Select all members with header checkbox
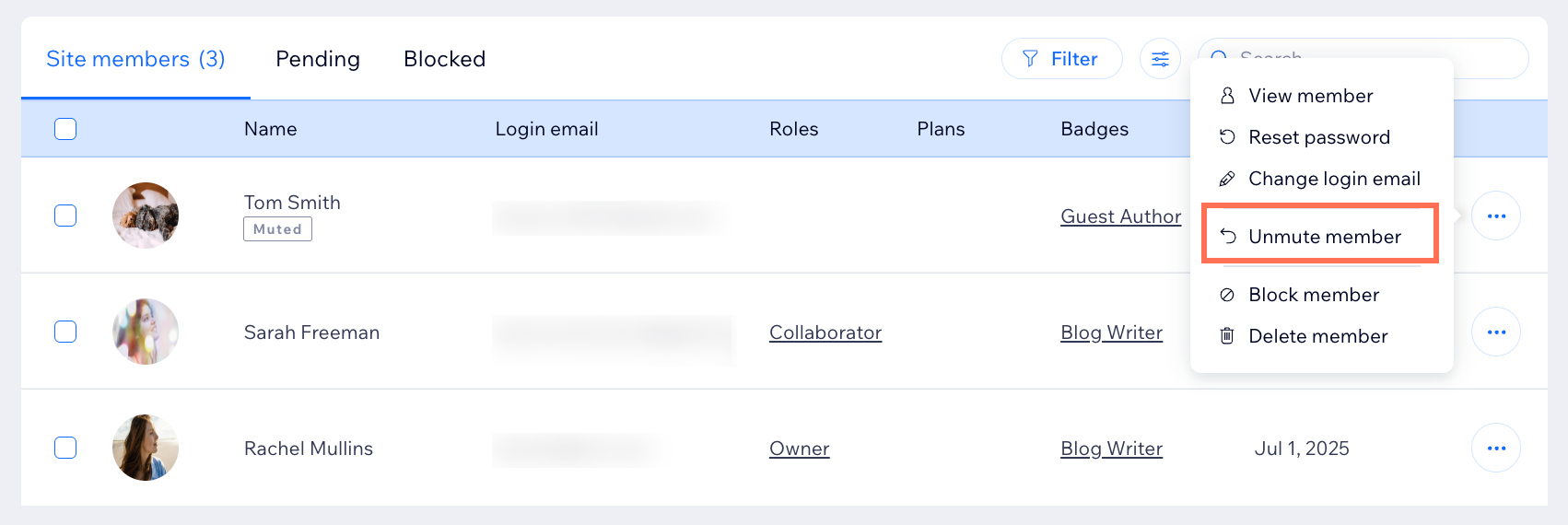The image size is (1568, 525). pyautogui.click(x=65, y=129)
